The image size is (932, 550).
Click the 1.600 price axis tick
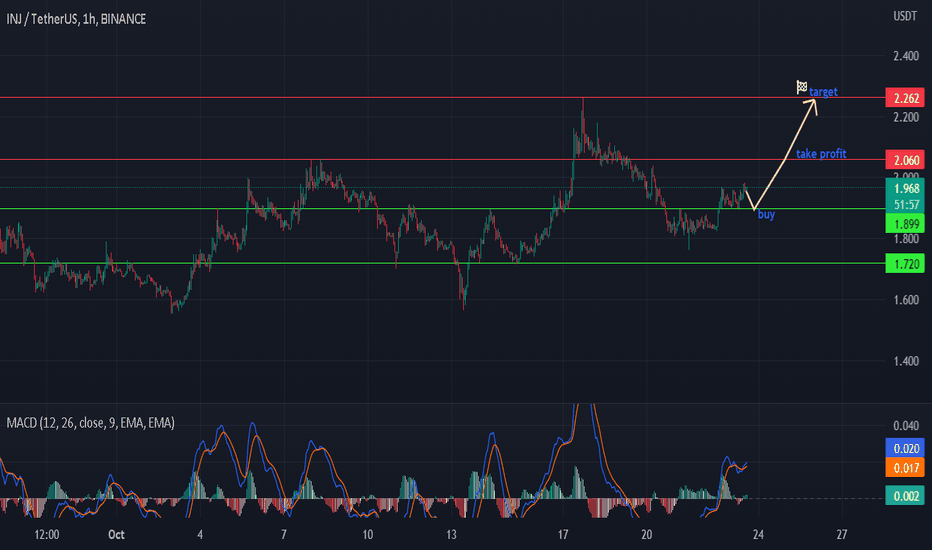[906, 300]
